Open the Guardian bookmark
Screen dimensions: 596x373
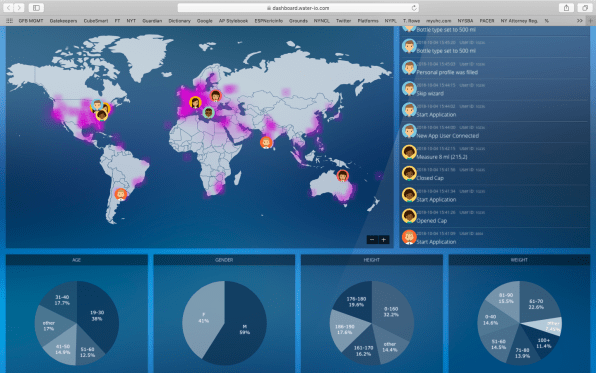tap(152, 21)
